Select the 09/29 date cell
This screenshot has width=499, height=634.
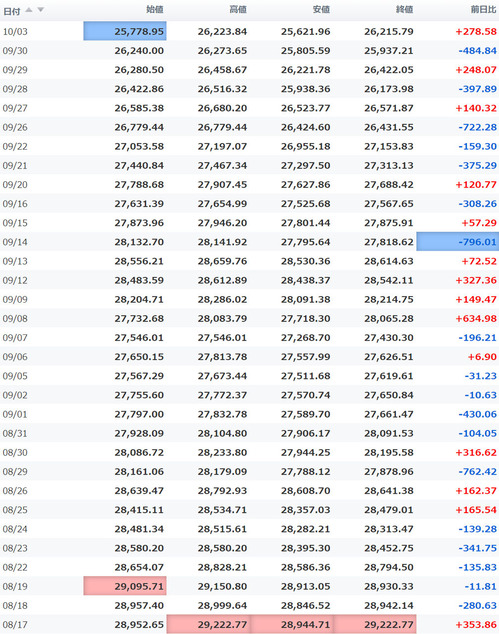15,70
